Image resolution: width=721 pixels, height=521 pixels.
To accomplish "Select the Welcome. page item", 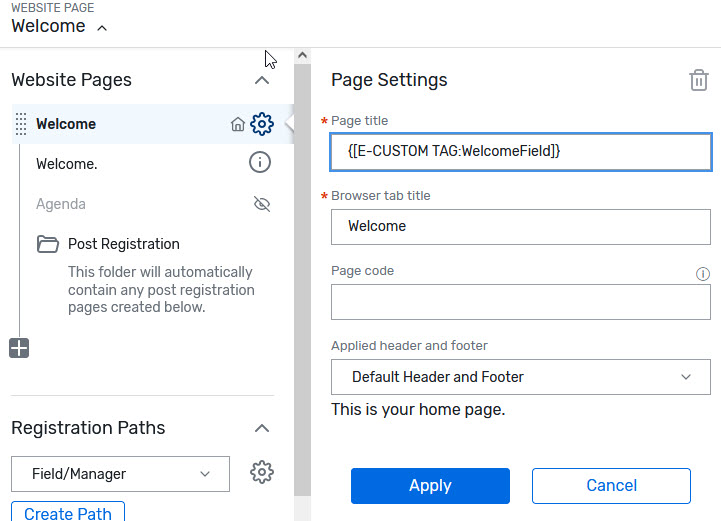I will point(67,164).
